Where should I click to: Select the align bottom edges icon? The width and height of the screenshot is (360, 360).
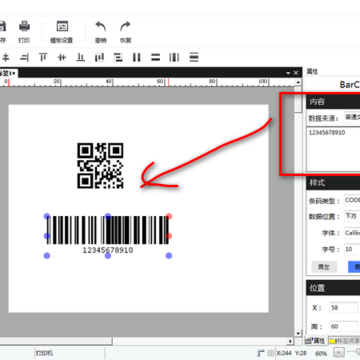(80, 57)
